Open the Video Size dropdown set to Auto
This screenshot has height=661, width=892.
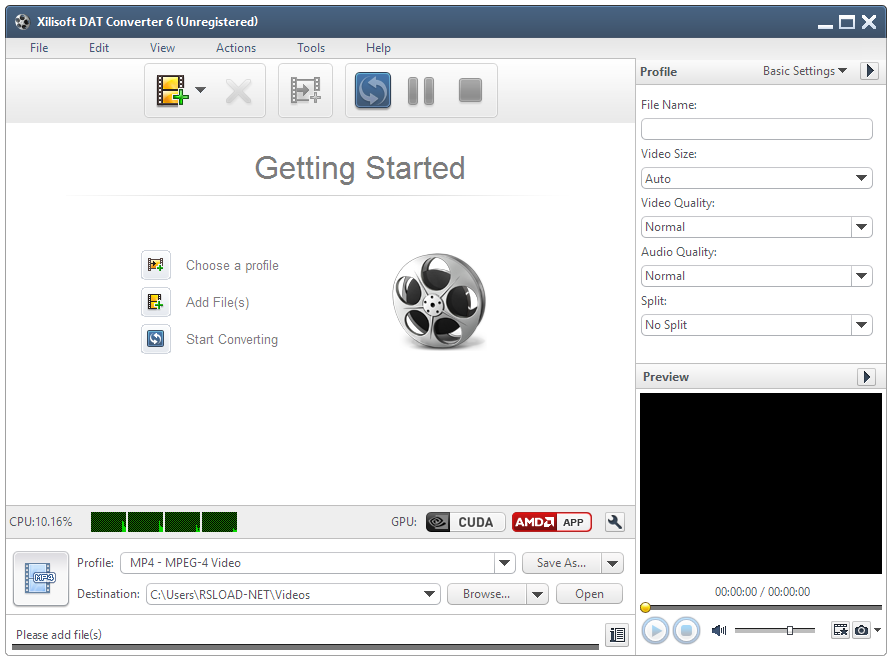(756, 178)
